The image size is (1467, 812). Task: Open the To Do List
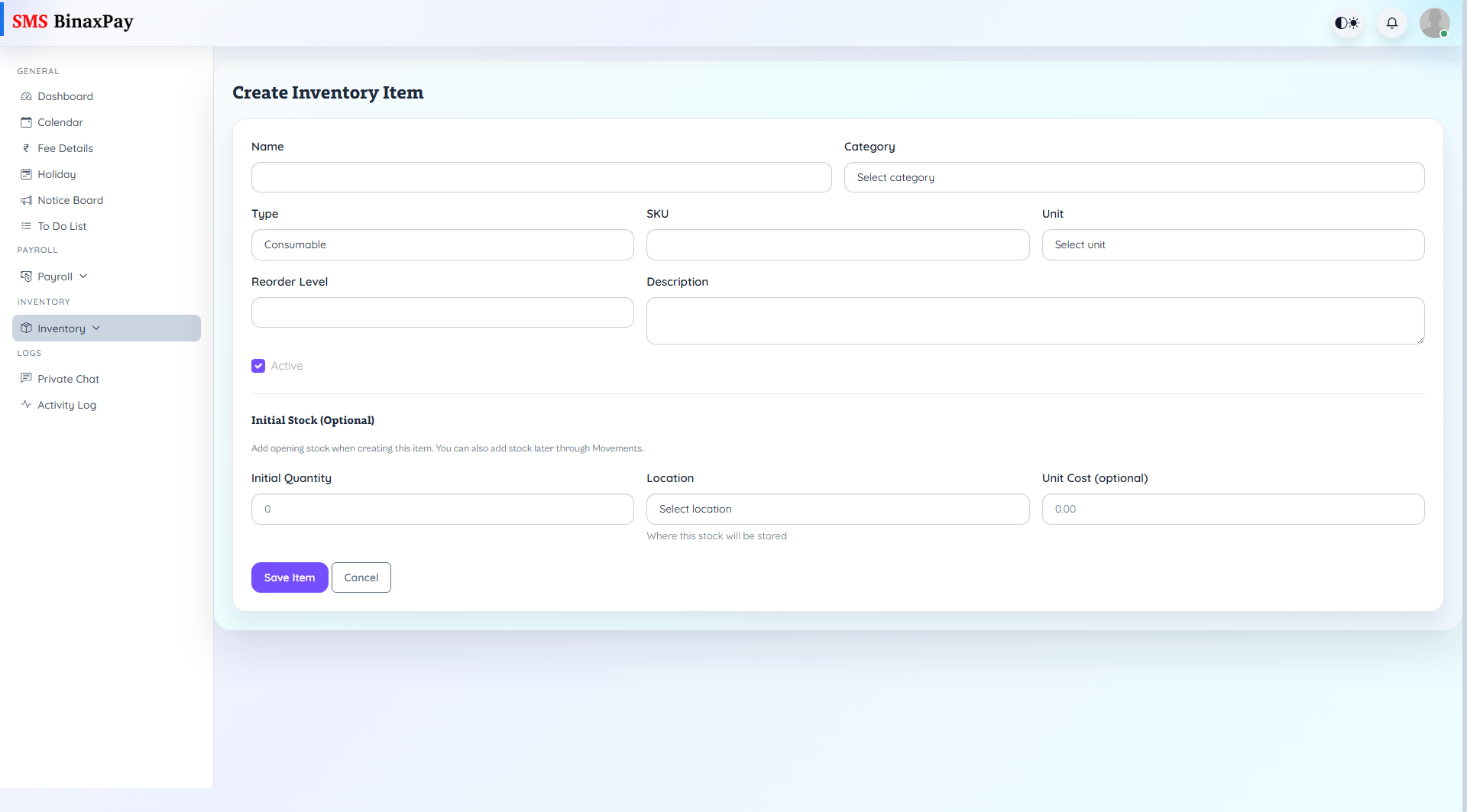62,226
